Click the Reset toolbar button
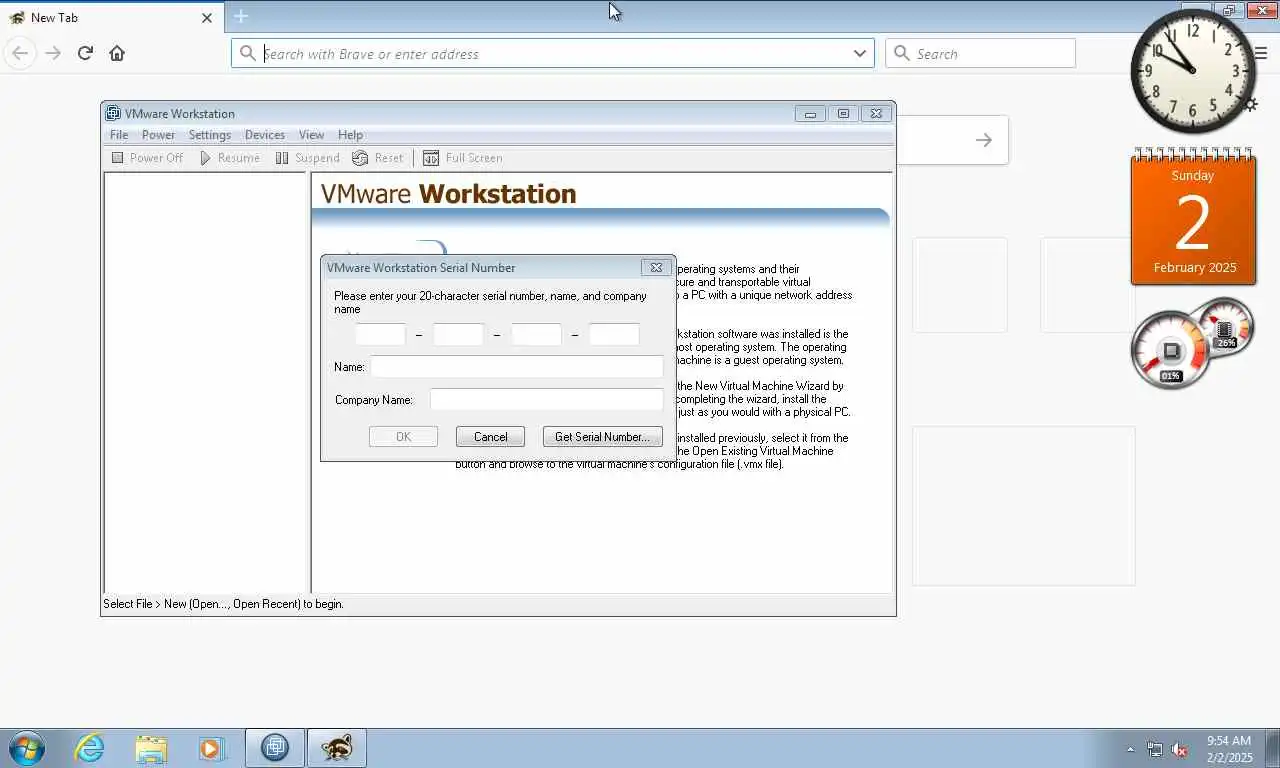 pyautogui.click(x=378, y=158)
